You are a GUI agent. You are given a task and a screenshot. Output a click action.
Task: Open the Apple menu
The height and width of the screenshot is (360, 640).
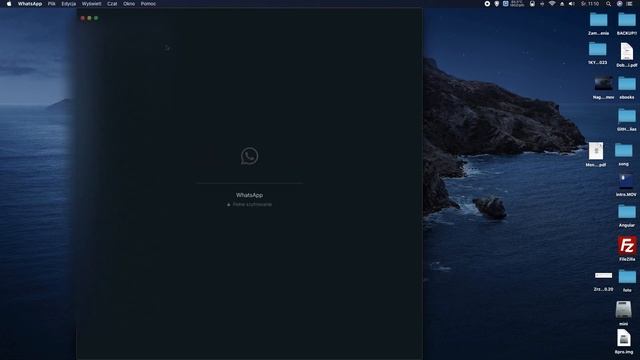[x=9, y=4]
